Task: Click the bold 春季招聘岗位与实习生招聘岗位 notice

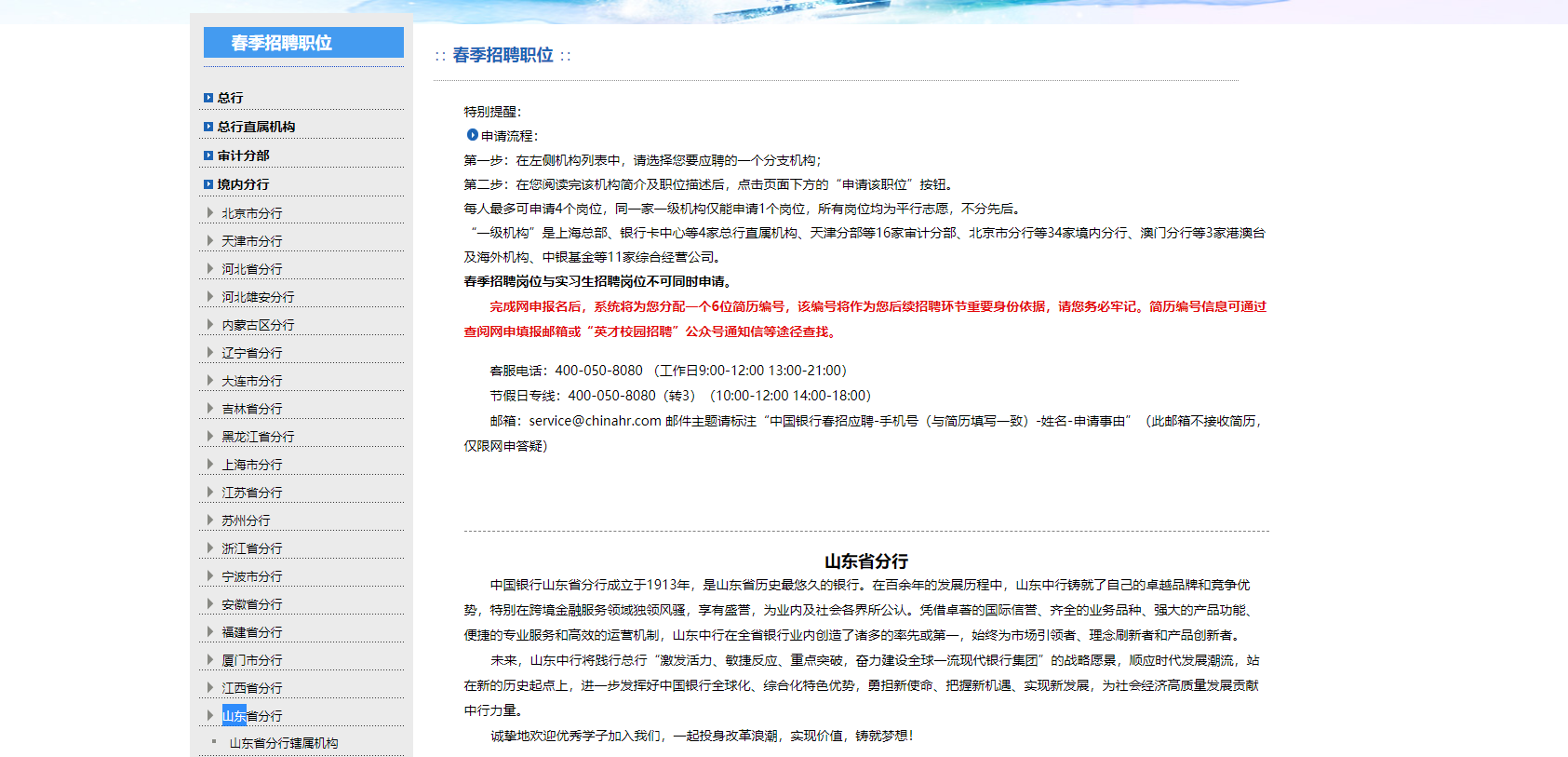Action: (x=599, y=281)
